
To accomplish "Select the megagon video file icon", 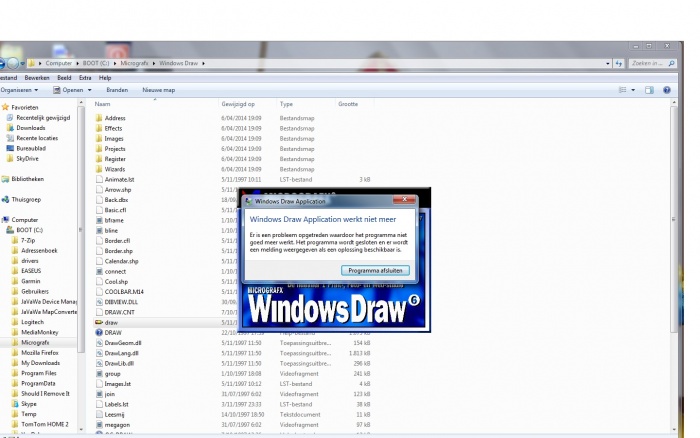I will point(99,425).
